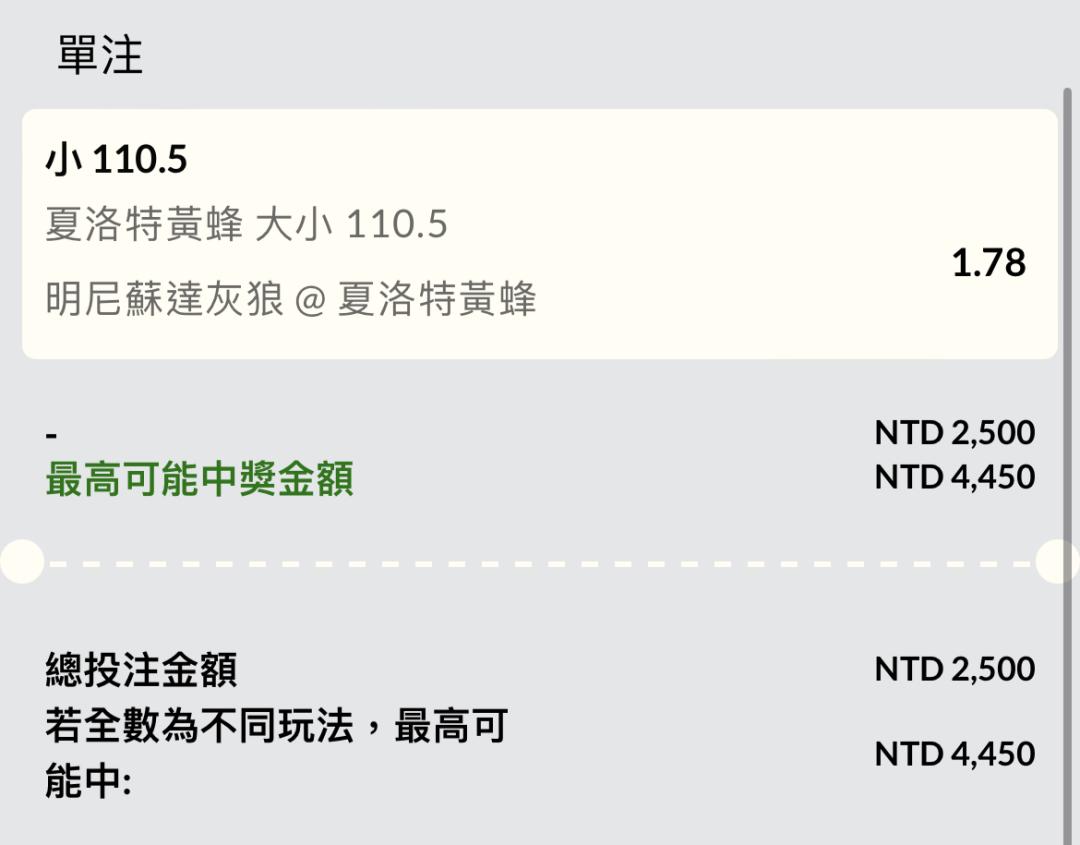Viewport: 1080px width, 845px height.
Task: Click the total NTD 2,500 amount
Action: (955, 669)
